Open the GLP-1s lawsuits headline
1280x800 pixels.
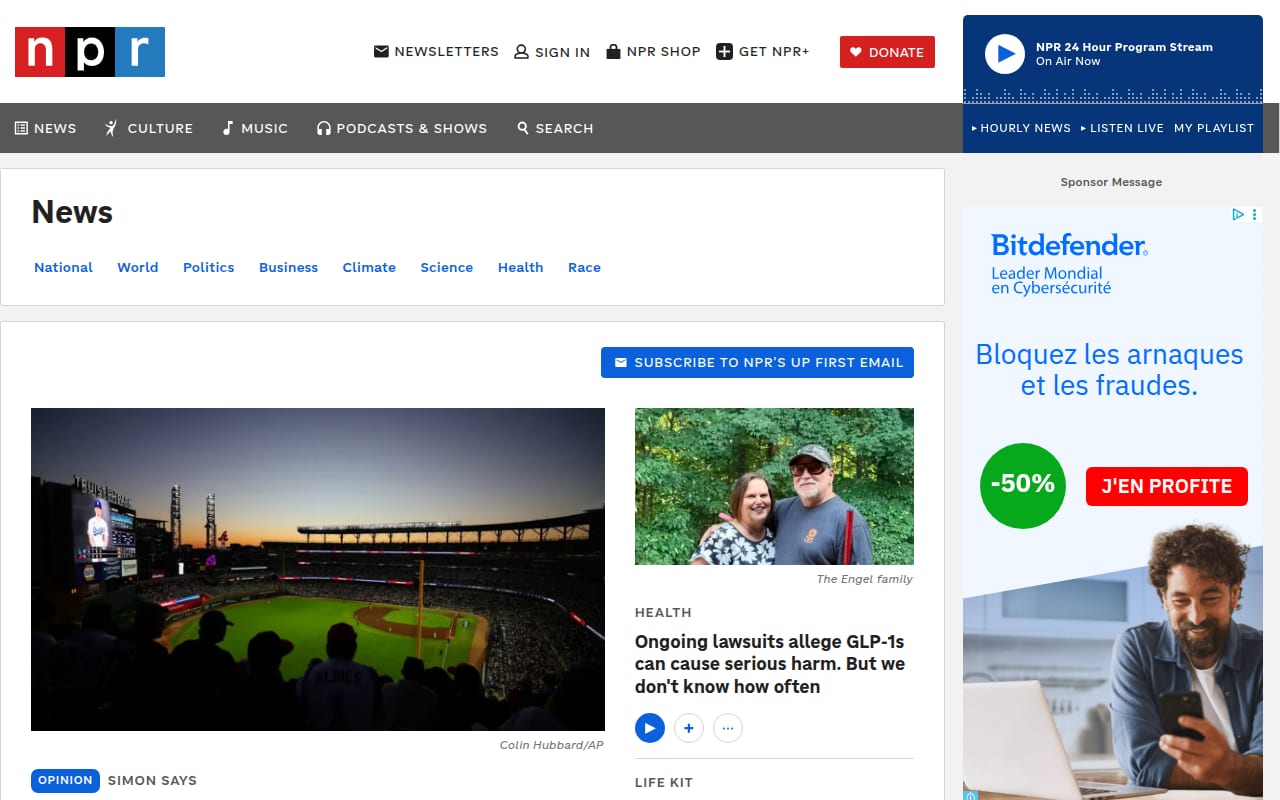[x=770, y=664]
